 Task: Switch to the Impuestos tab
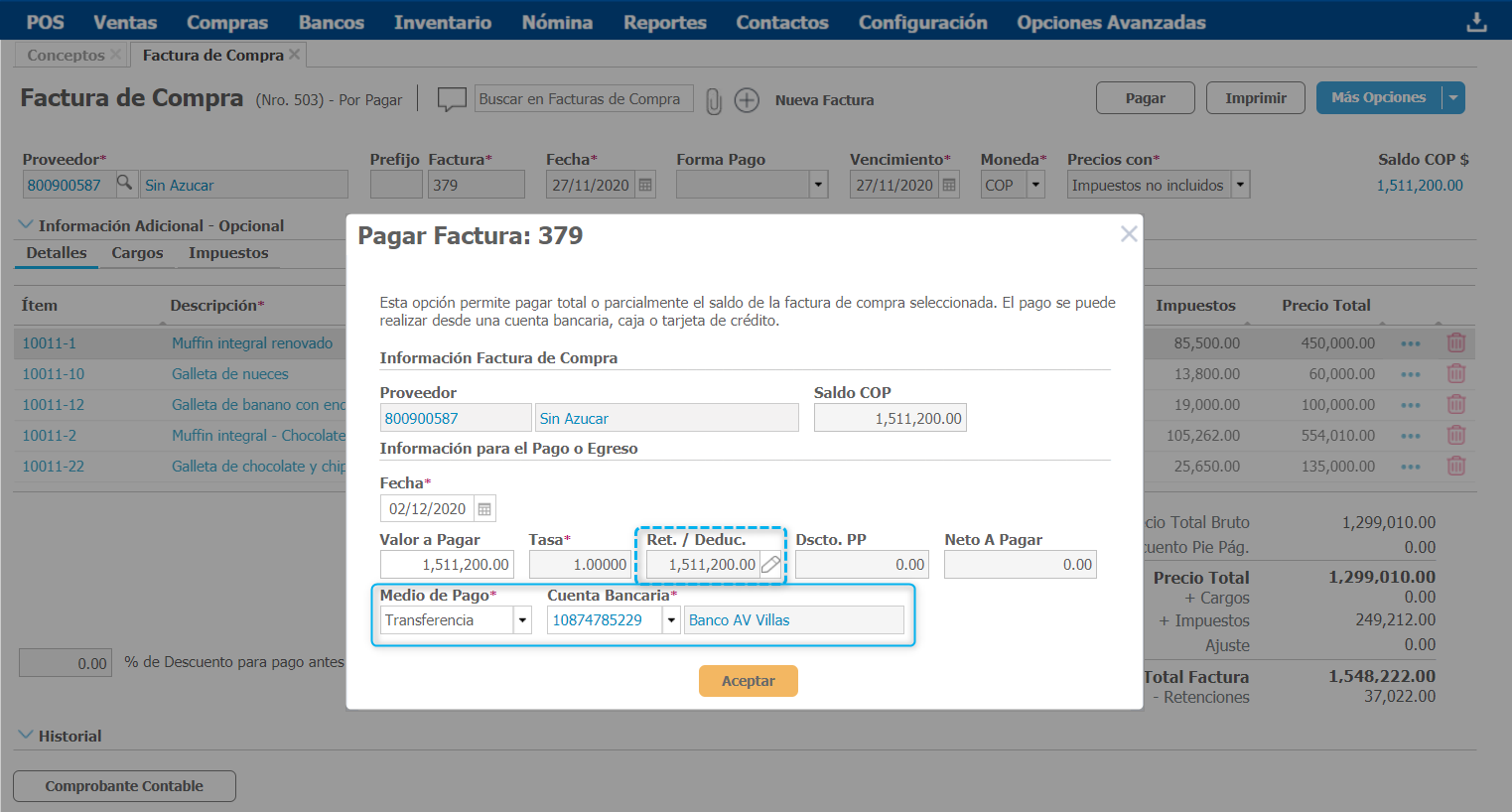(x=228, y=253)
